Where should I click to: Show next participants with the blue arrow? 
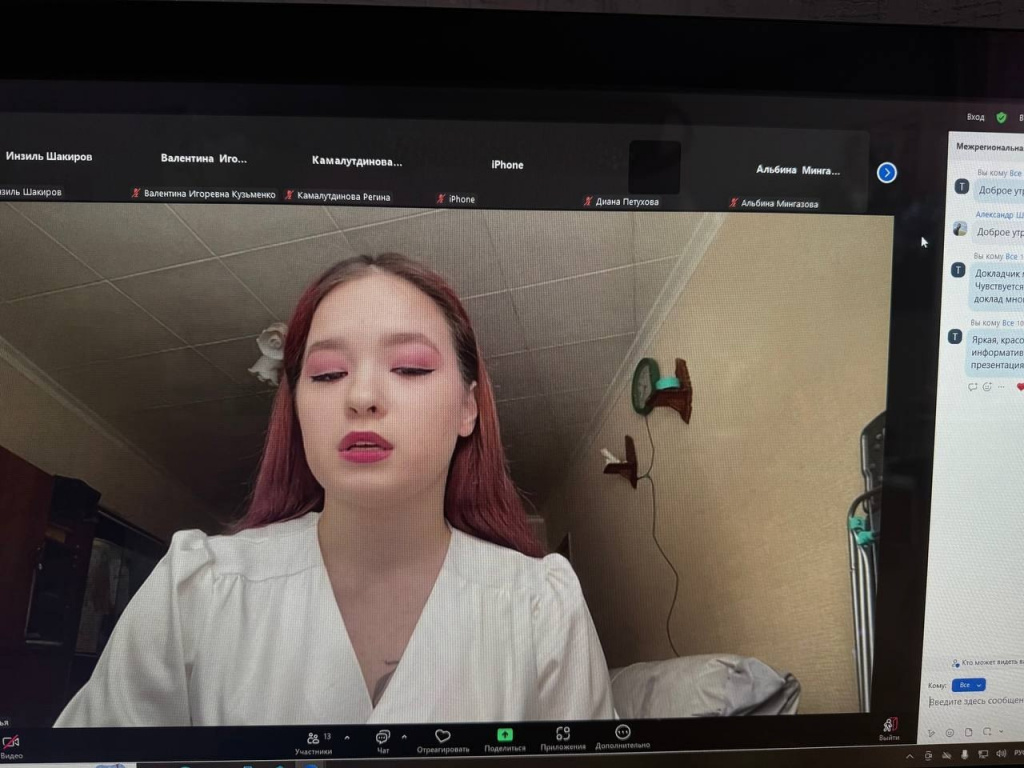click(x=886, y=172)
